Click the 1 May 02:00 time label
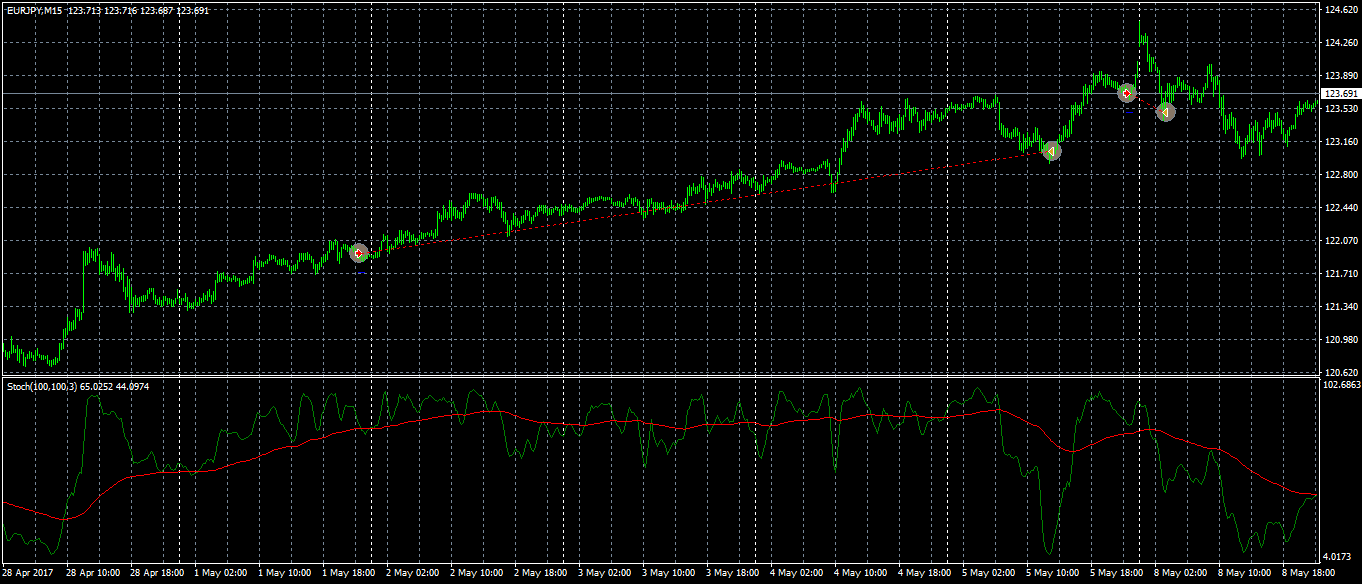1362x584 pixels. 221,574
